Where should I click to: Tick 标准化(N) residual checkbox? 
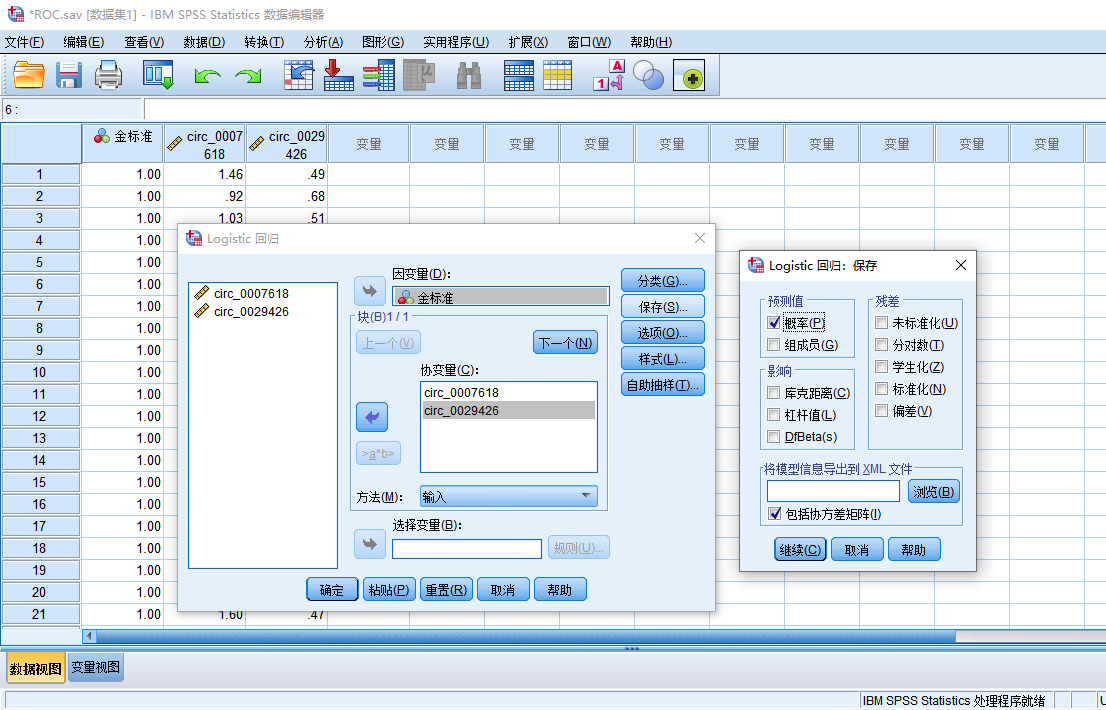pos(882,388)
